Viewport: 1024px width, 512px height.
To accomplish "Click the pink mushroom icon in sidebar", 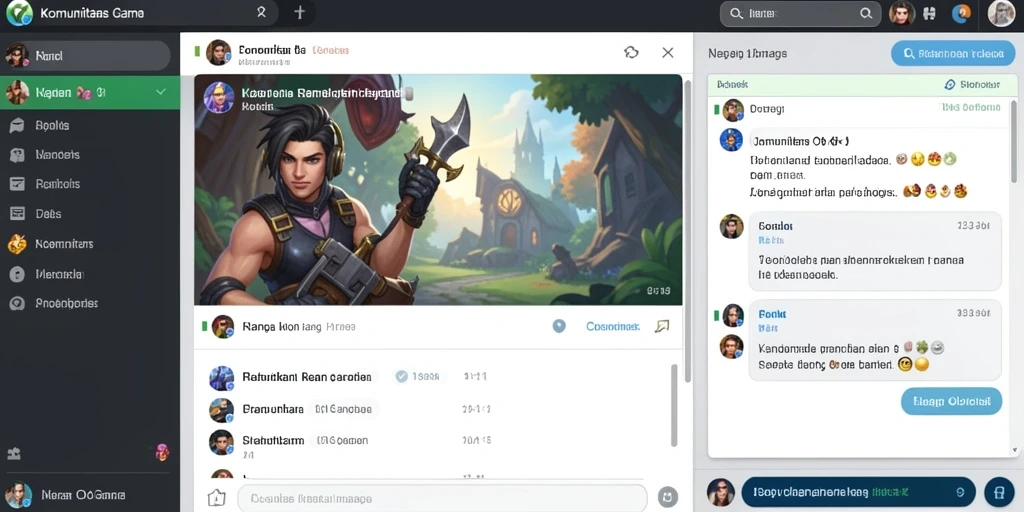I will coord(163,451).
